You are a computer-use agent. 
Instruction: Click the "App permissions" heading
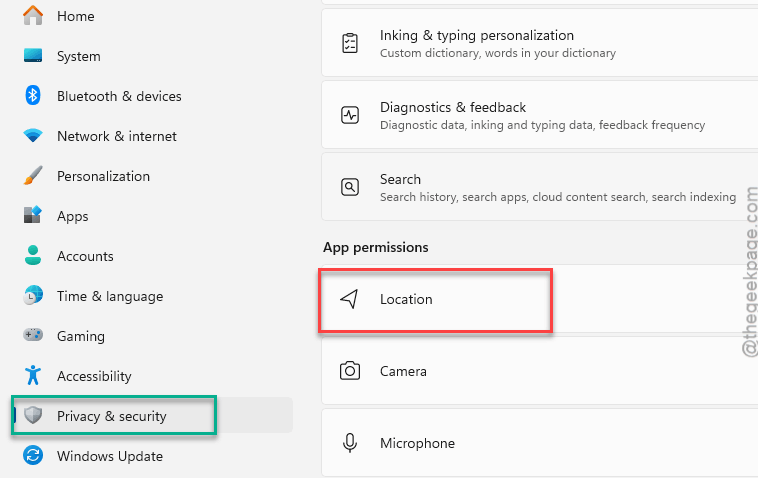tap(376, 247)
